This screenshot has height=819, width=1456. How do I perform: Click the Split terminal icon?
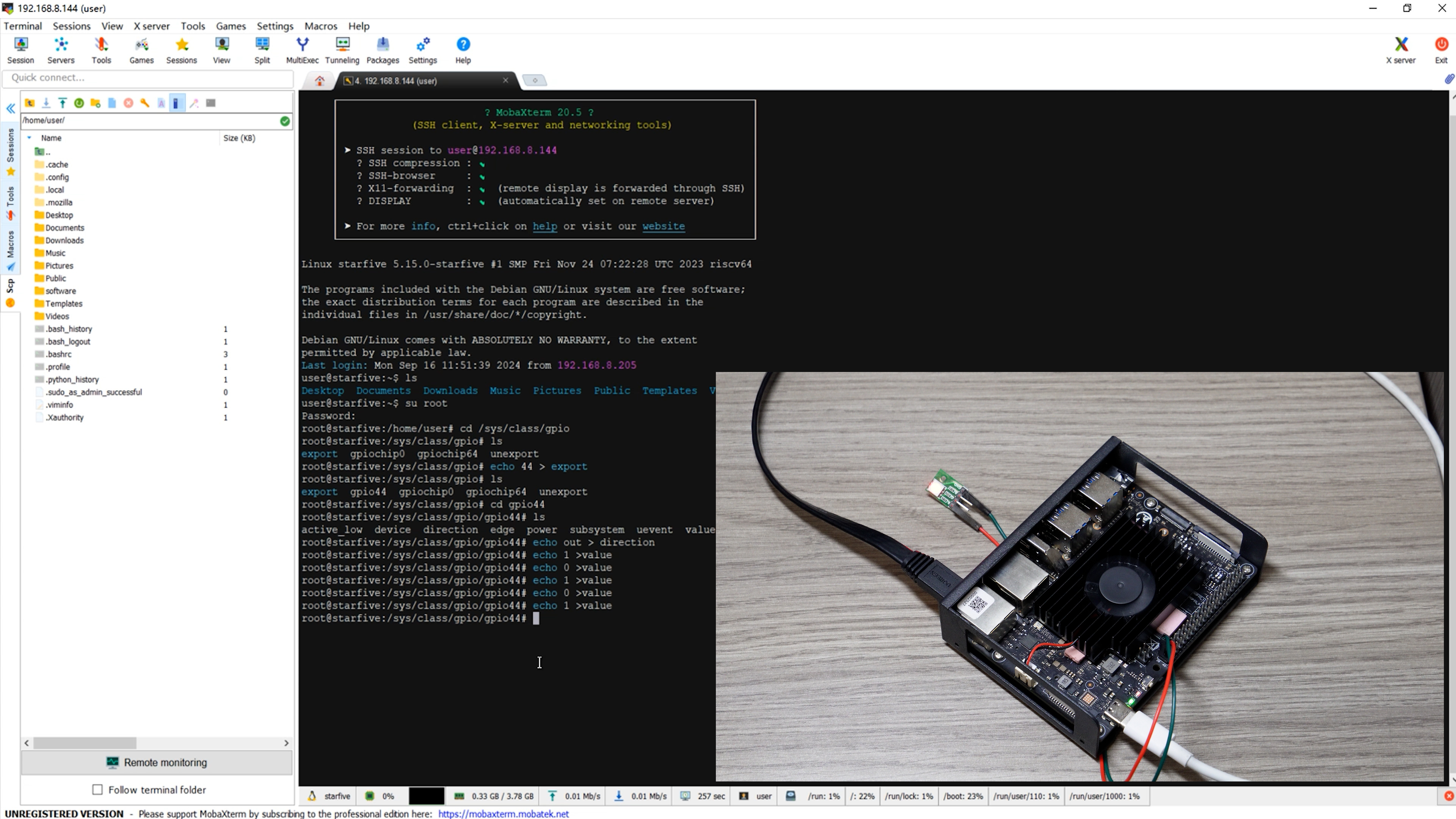pyautogui.click(x=262, y=50)
